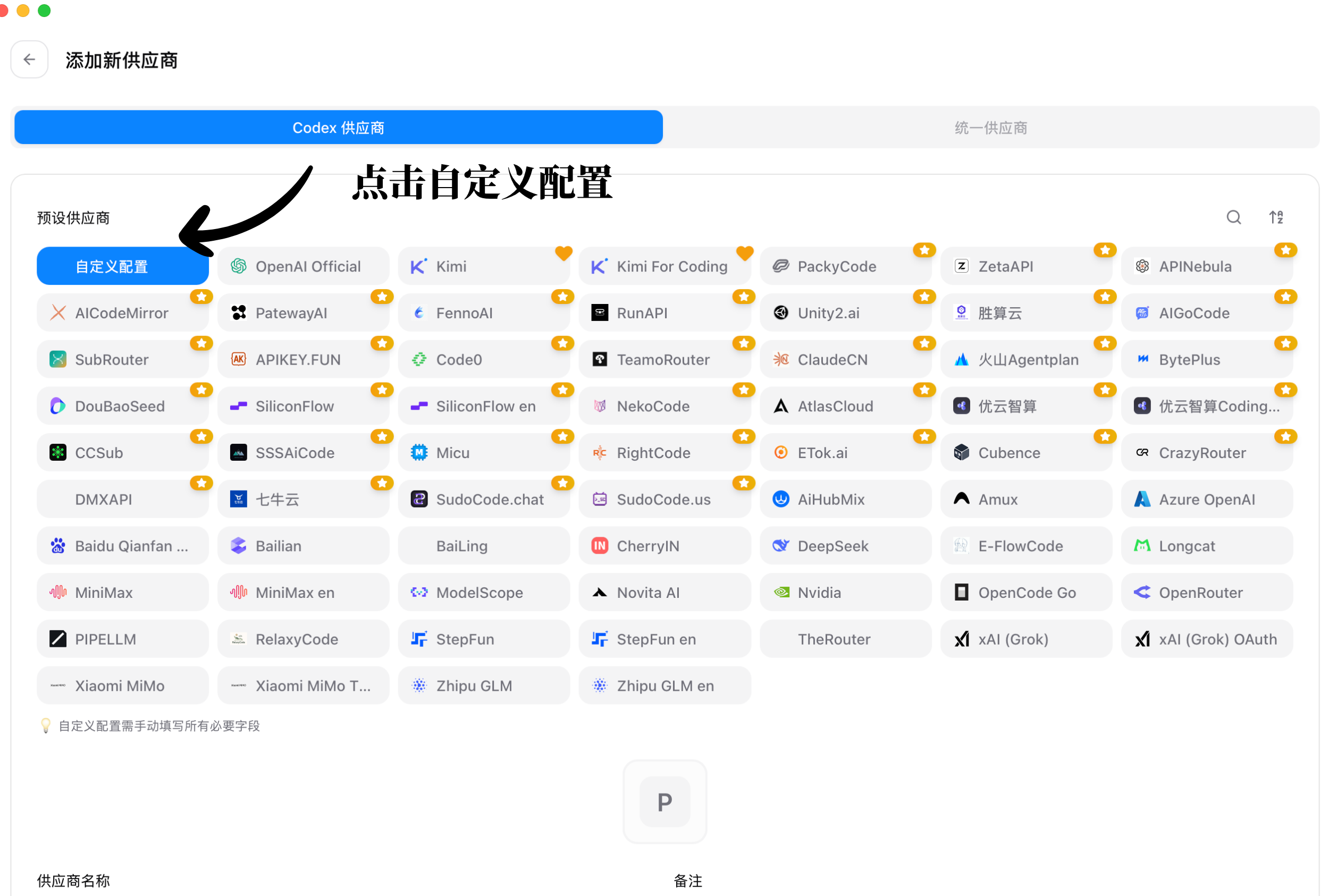The width and height of the screenshot is (1329, 896).
Task: Pick the Longcat provider preset
Action: (x=1207, y=546)
